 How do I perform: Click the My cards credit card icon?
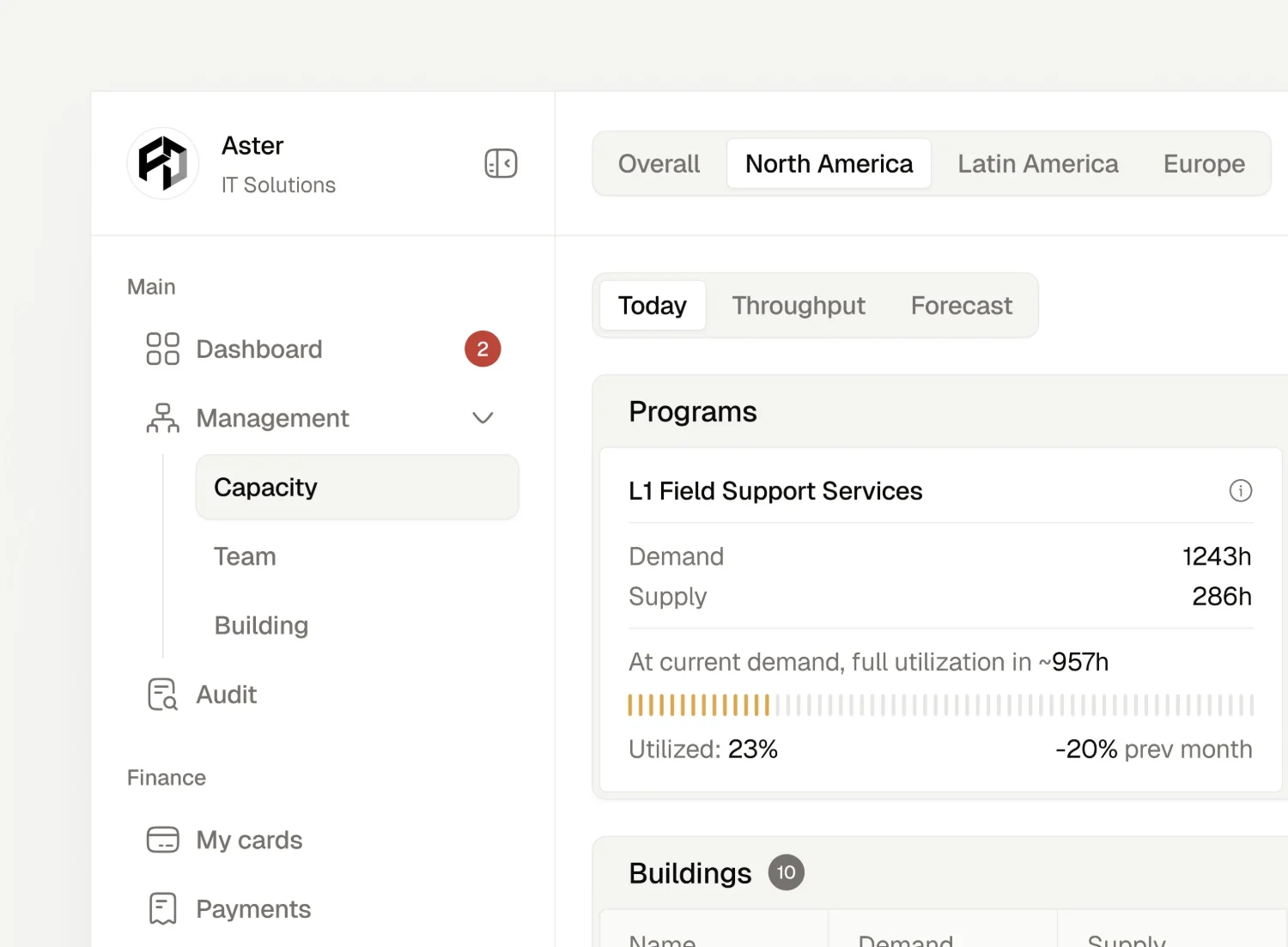tap(162, 840)
